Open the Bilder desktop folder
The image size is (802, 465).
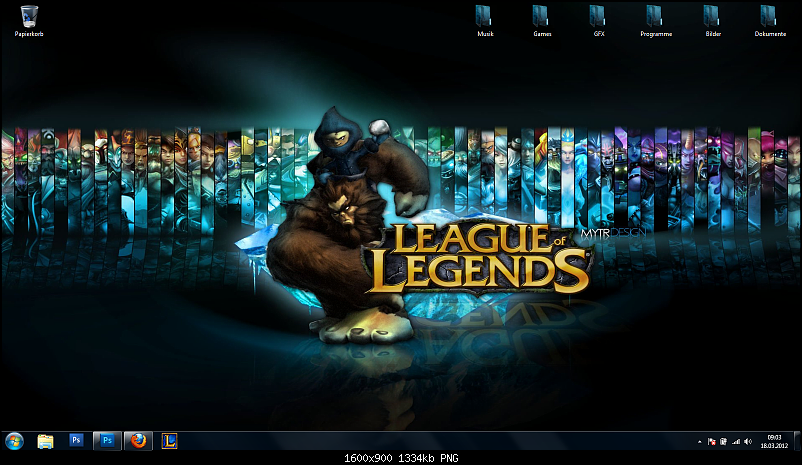712,21
